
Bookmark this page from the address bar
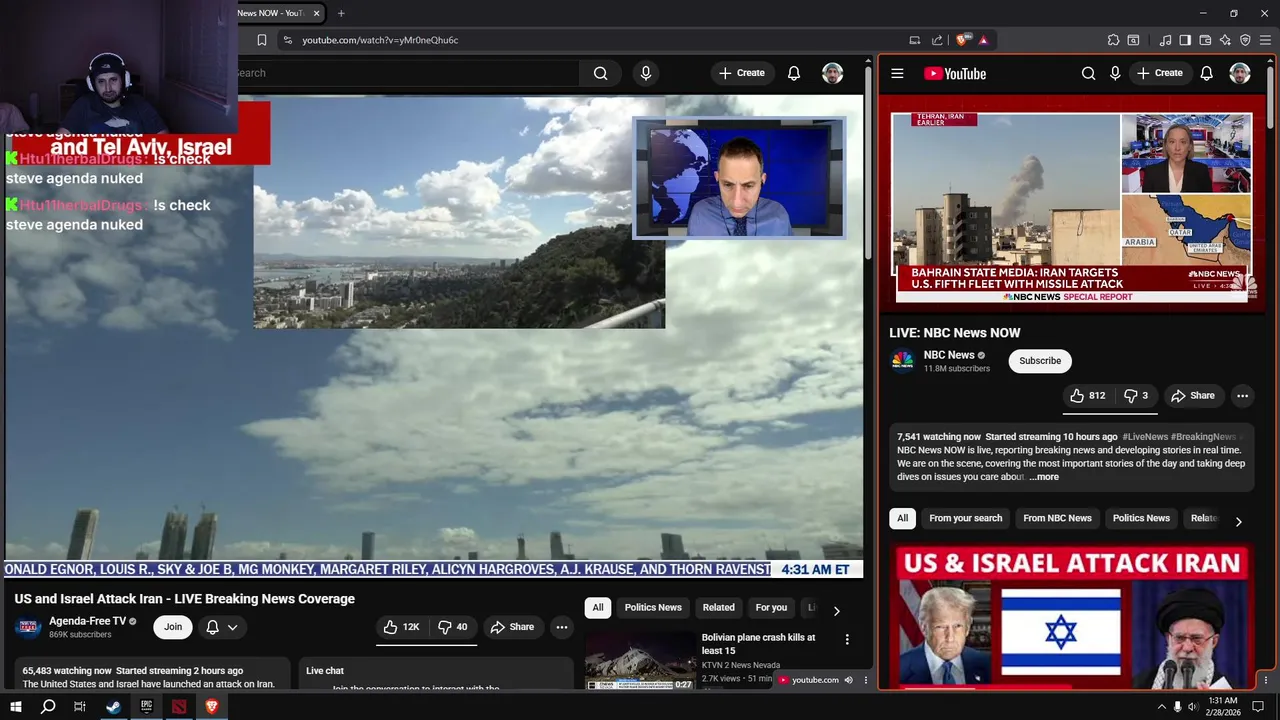coord(262,40)
